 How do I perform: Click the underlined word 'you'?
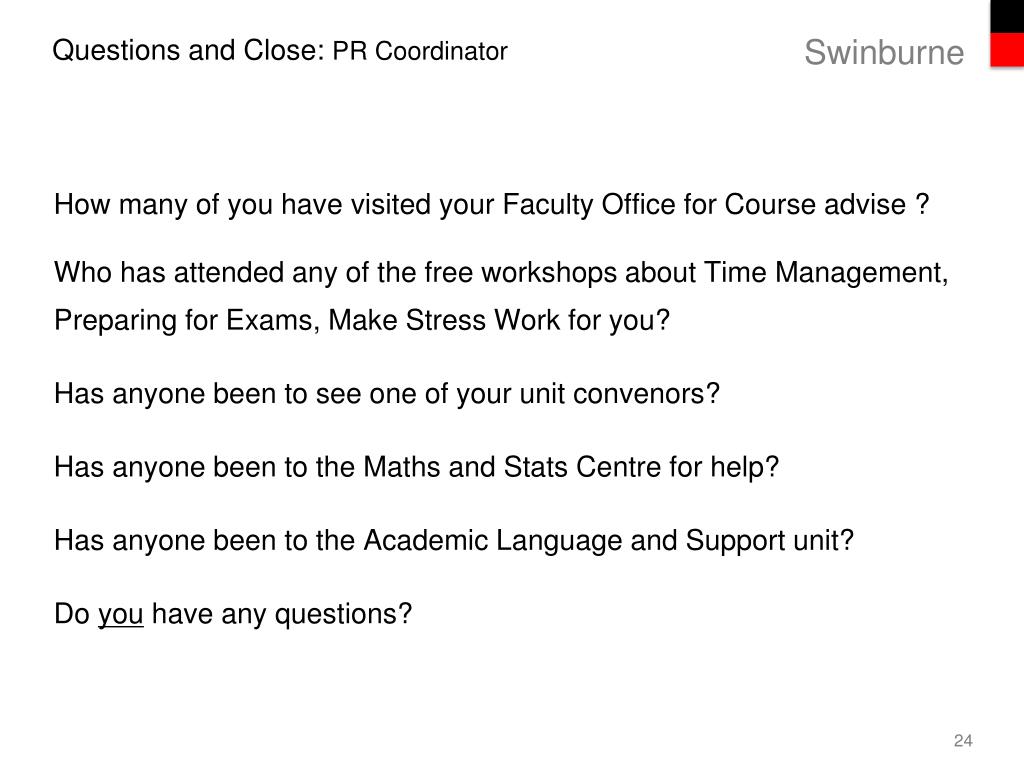(121, 615)
